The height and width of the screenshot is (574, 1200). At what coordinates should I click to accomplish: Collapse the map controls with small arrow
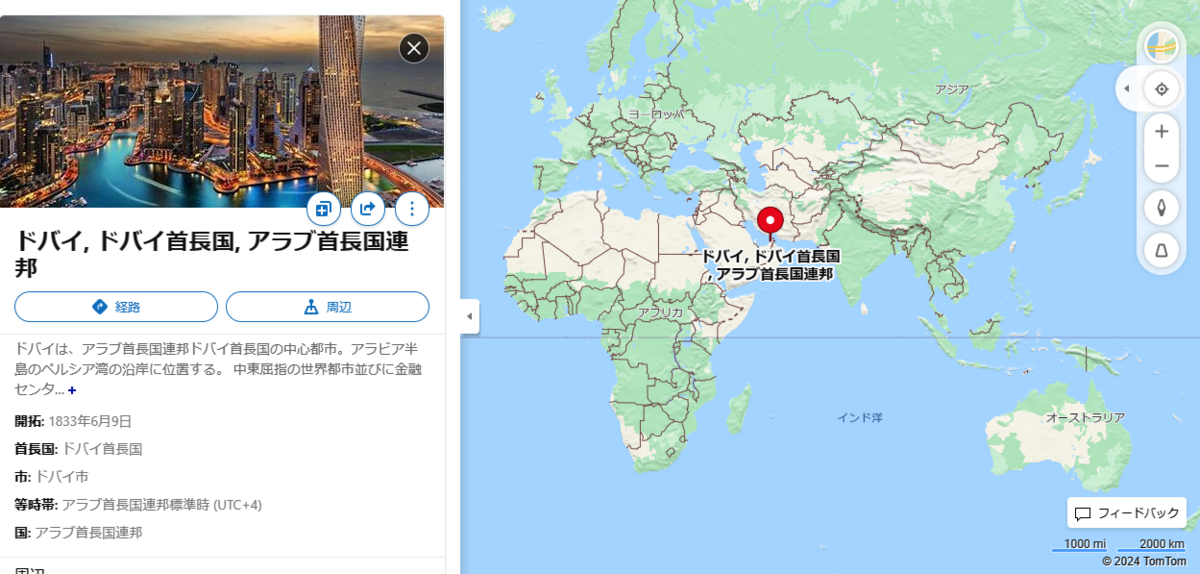[1127, 89]
